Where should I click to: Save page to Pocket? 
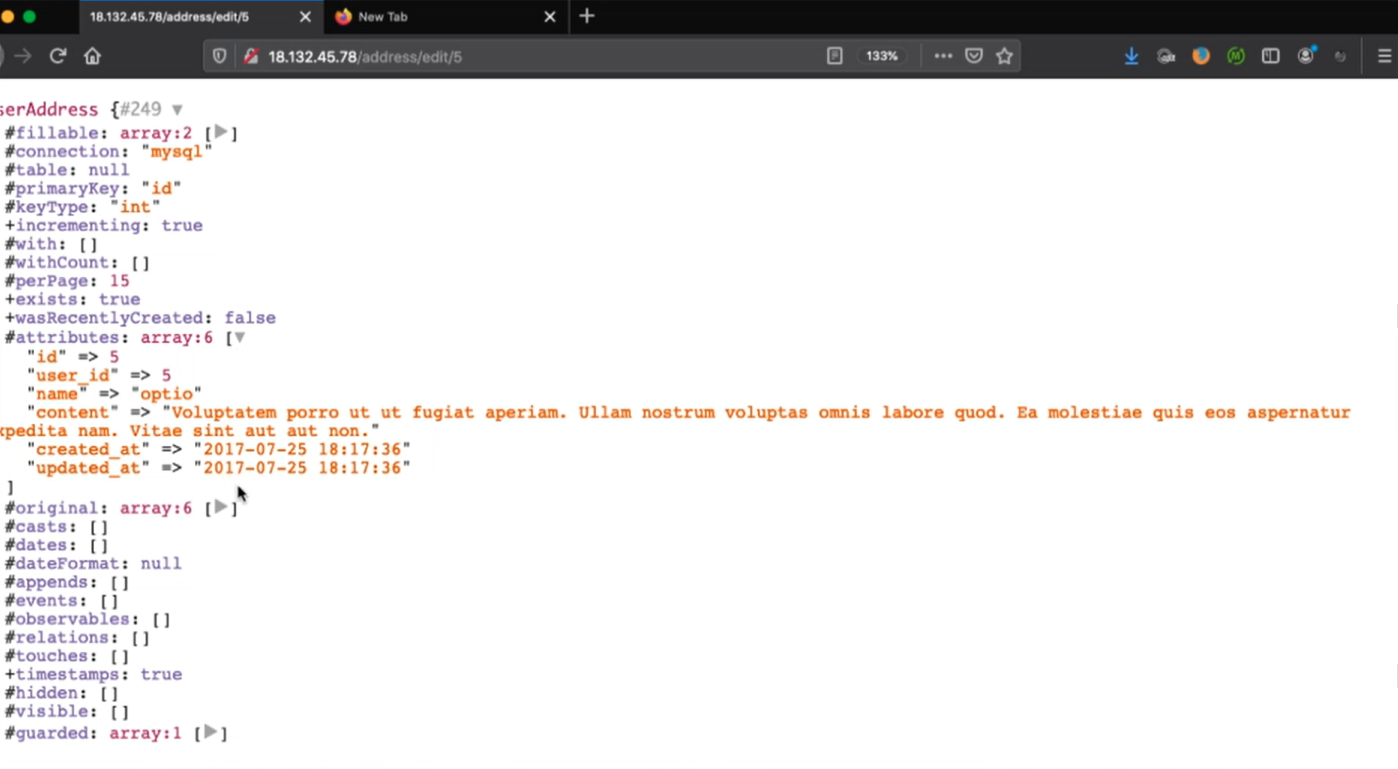[x=973, y=57]
